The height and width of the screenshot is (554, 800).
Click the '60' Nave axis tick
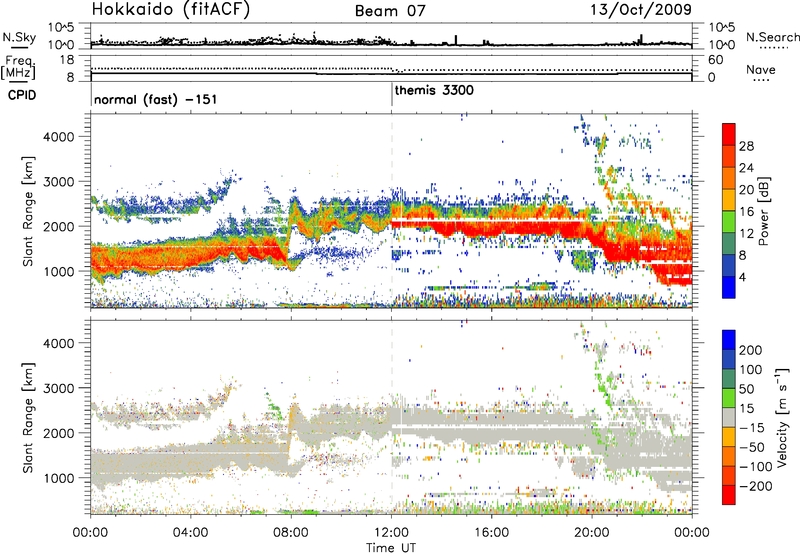click(x=715, y=60)
